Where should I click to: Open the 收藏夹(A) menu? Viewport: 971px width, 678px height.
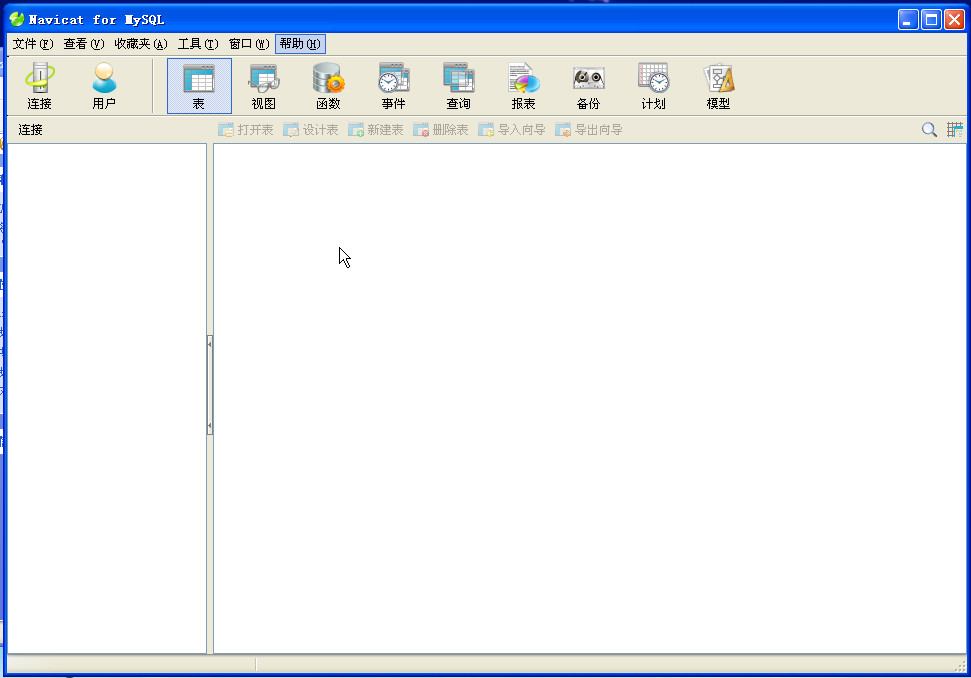141,44
